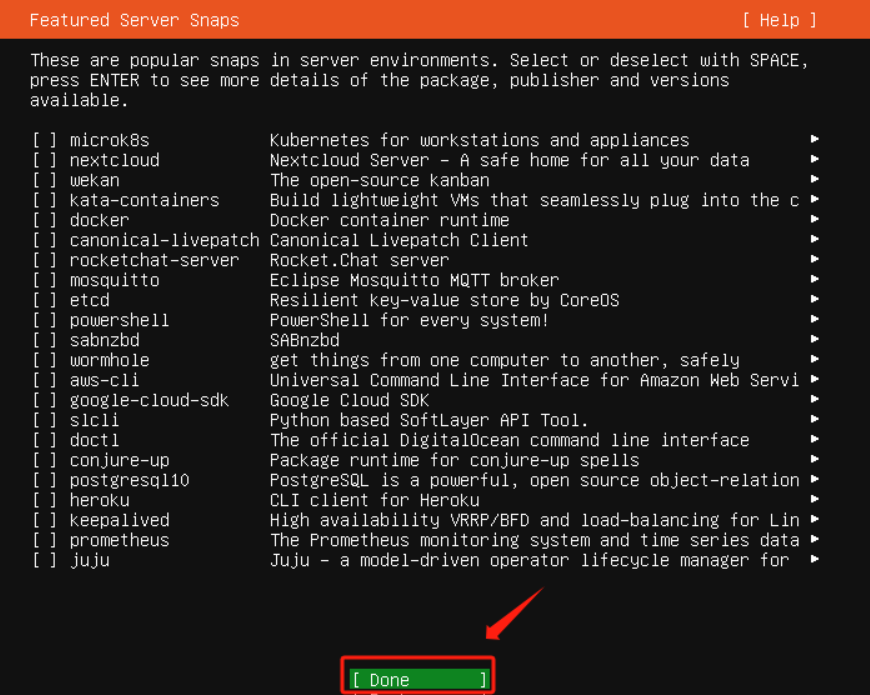
Task: Click "Featured Server Snaps" title
Action: coord(134,21)
